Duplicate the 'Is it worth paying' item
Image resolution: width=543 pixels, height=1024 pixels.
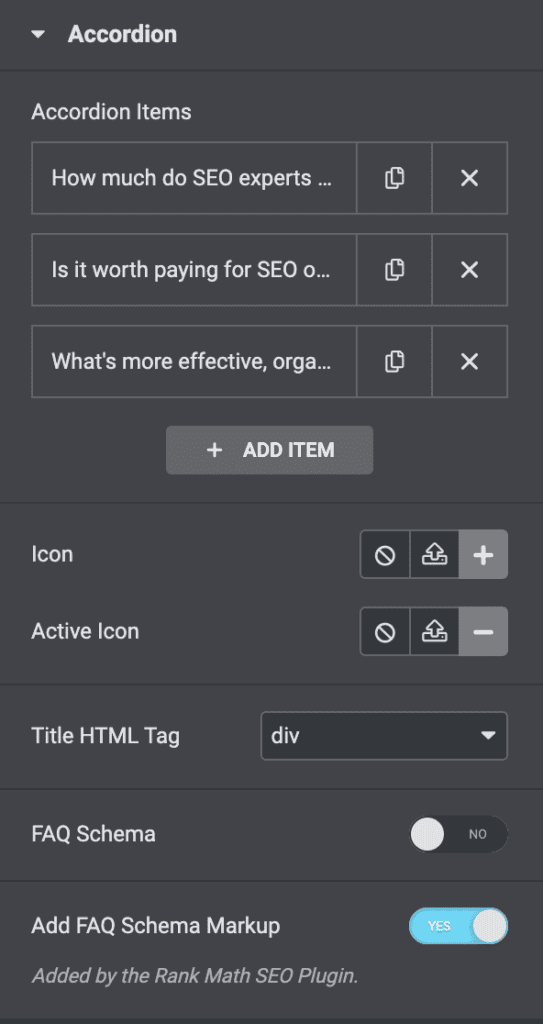coord(394,270)
